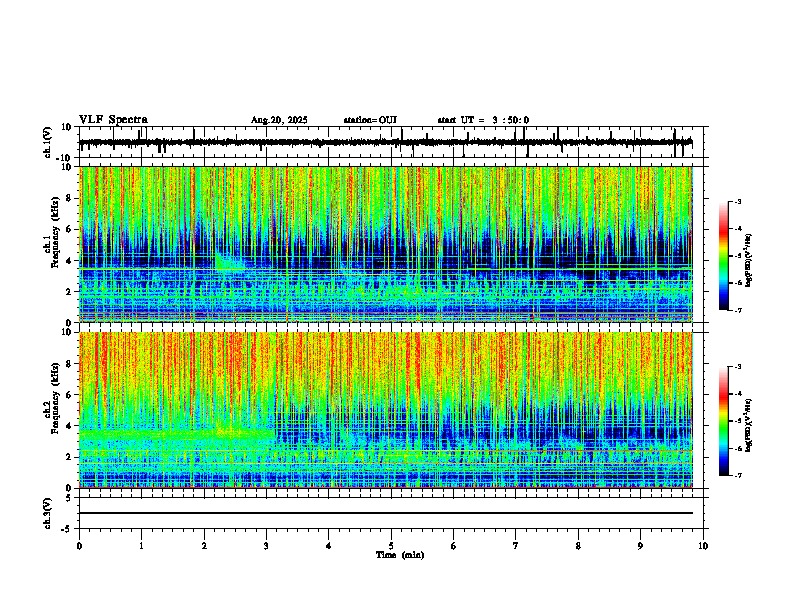Click the time axis tick label "7"
This screenshot has height=612, width=792.
[516, 545]
